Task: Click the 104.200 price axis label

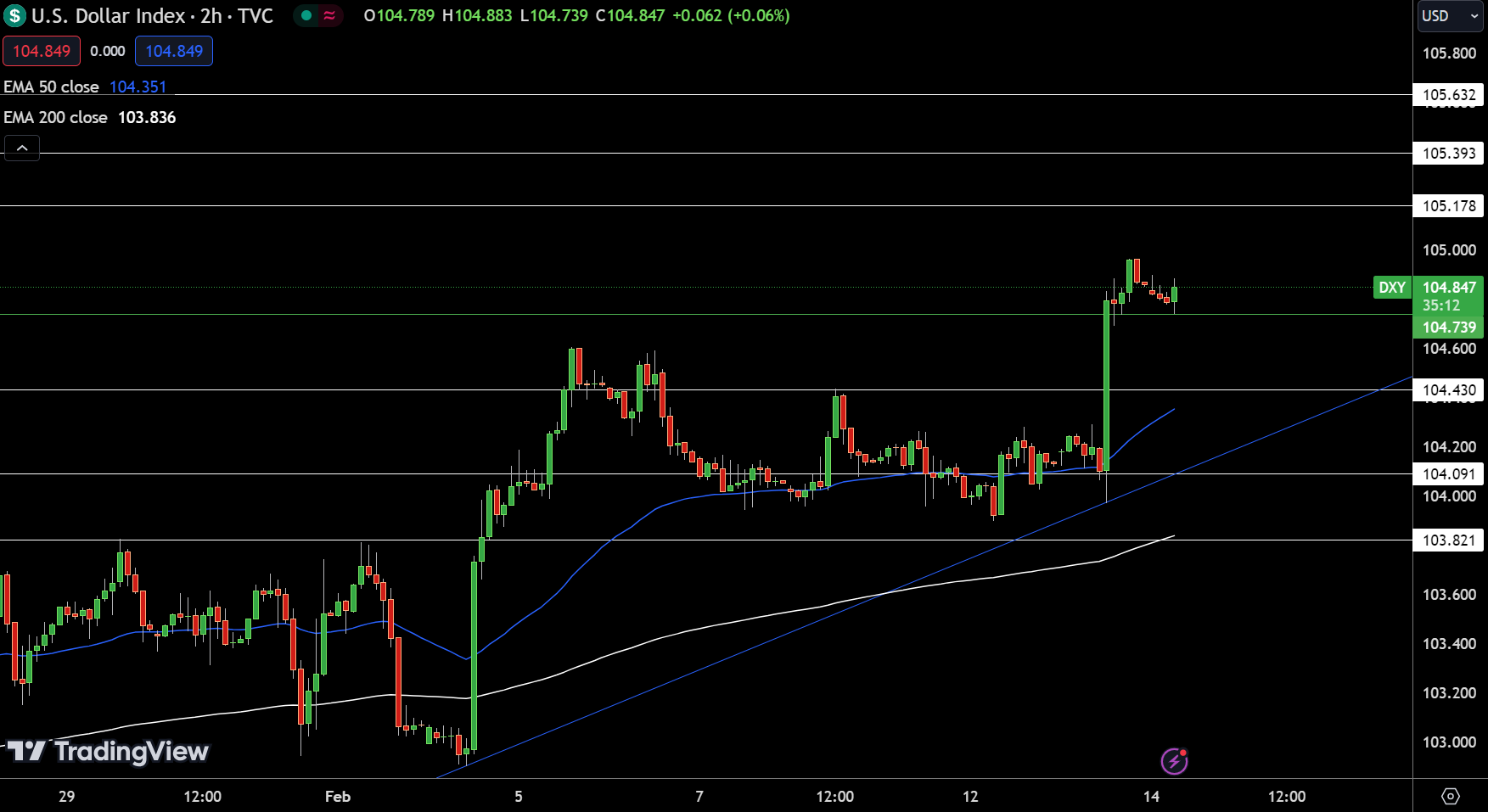Action: click(1449, 446)
